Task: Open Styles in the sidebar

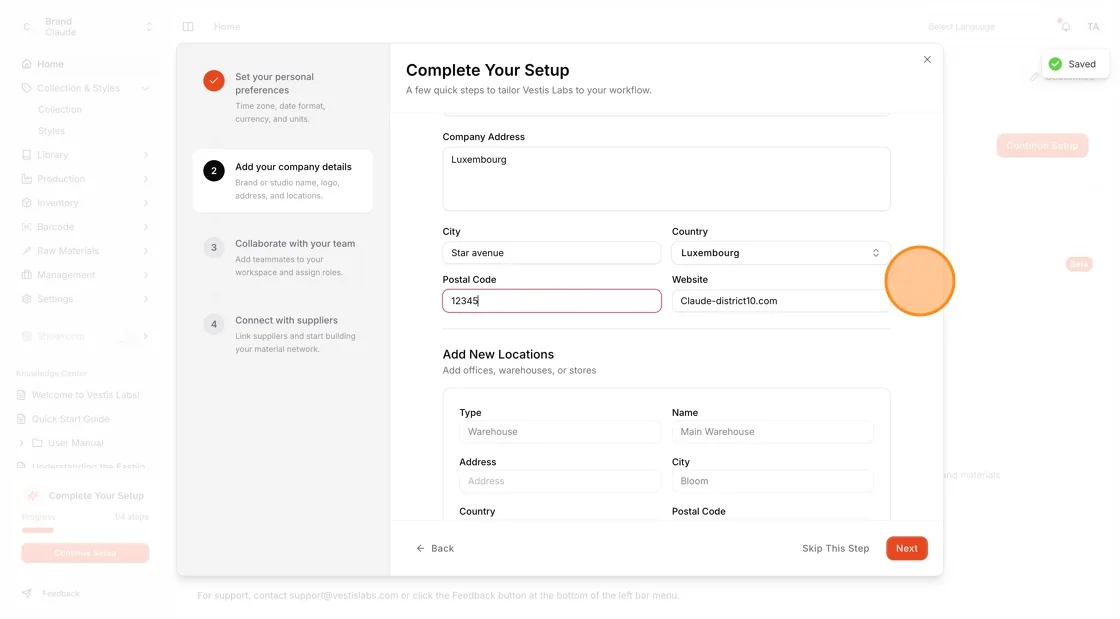Action: [x=51, y=131]
